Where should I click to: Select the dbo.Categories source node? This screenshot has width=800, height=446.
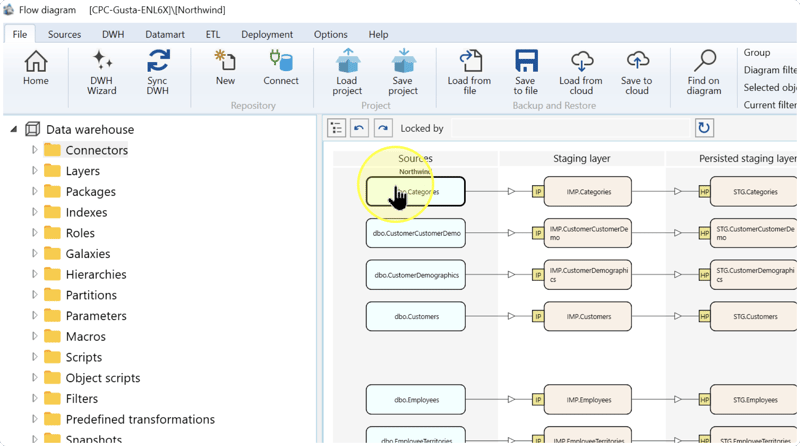(x=415, y=192)
